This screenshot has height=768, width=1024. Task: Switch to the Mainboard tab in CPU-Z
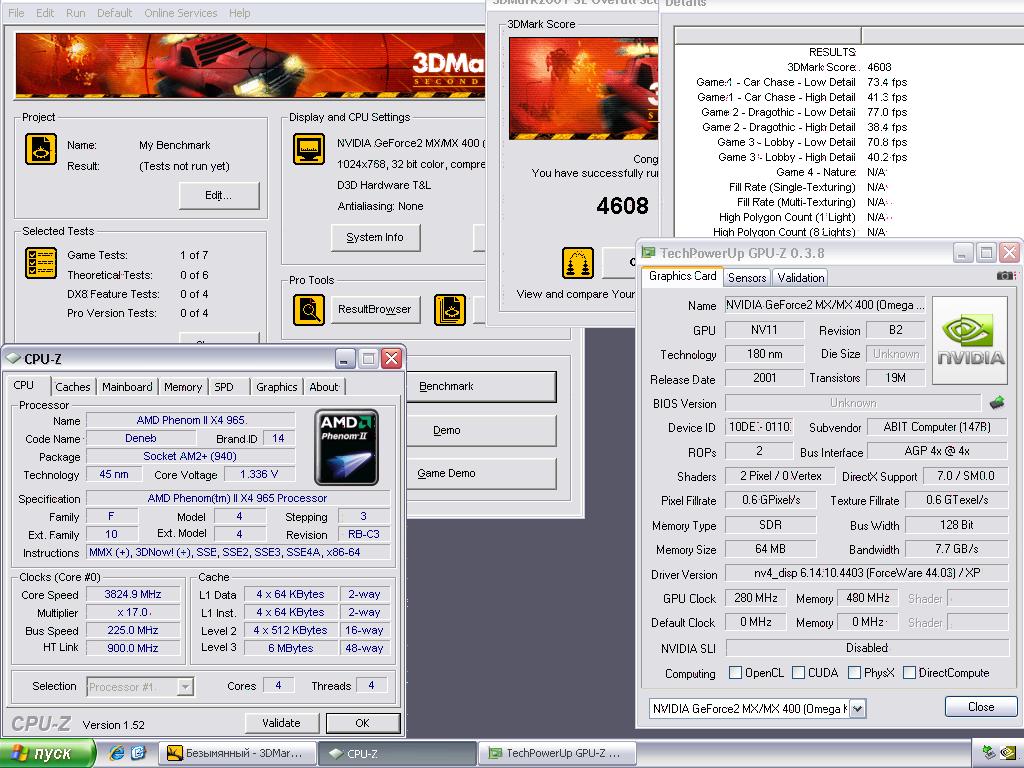click(x=127, y=387)
